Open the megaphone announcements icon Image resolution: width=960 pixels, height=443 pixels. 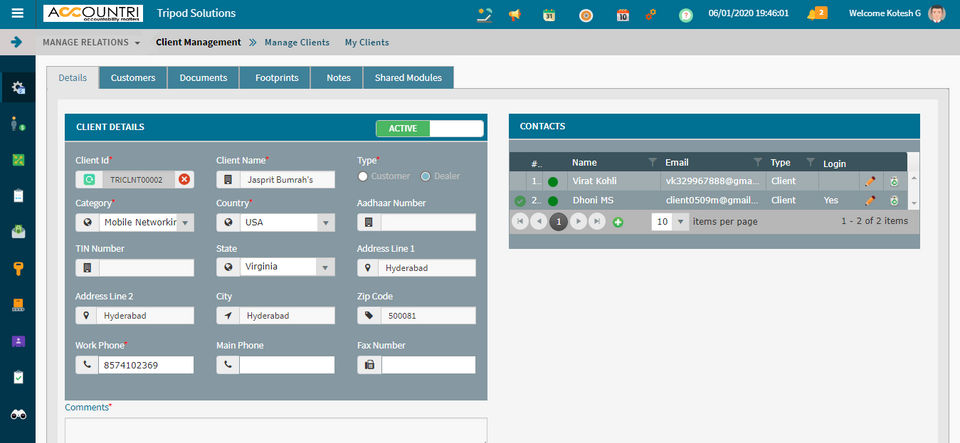(515, 15)
